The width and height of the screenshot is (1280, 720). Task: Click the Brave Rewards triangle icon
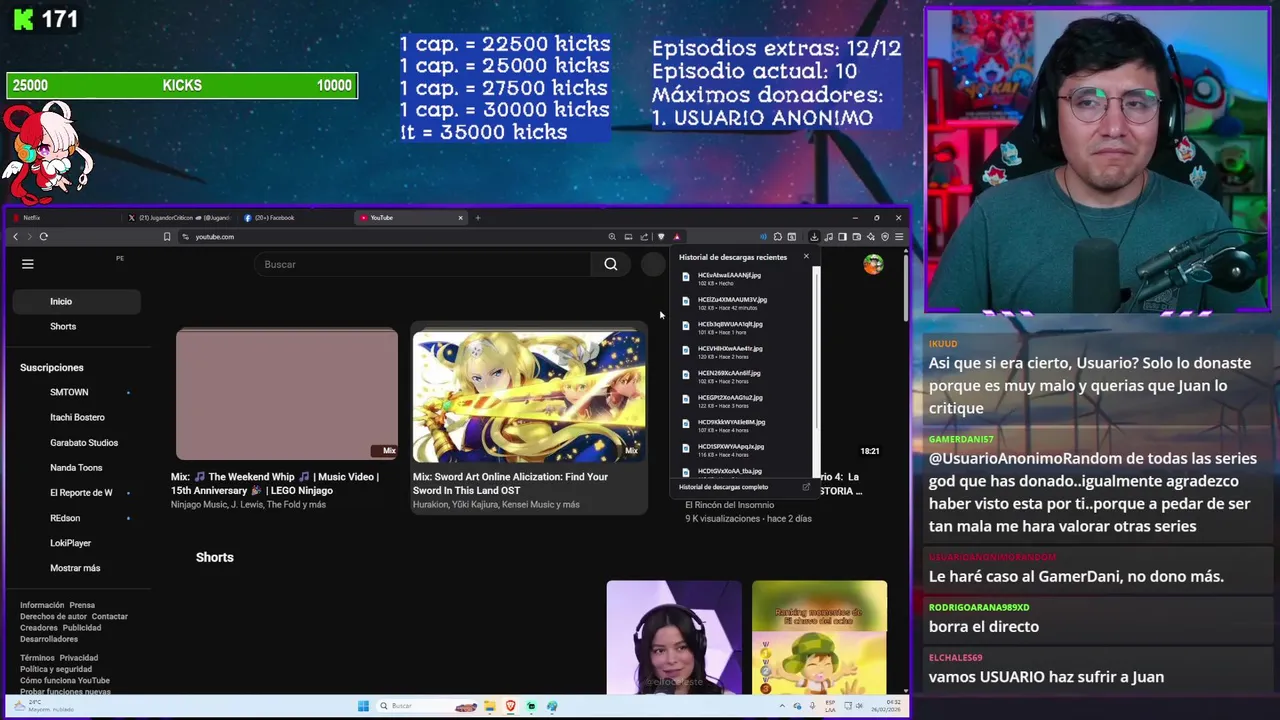coord(677,237)
